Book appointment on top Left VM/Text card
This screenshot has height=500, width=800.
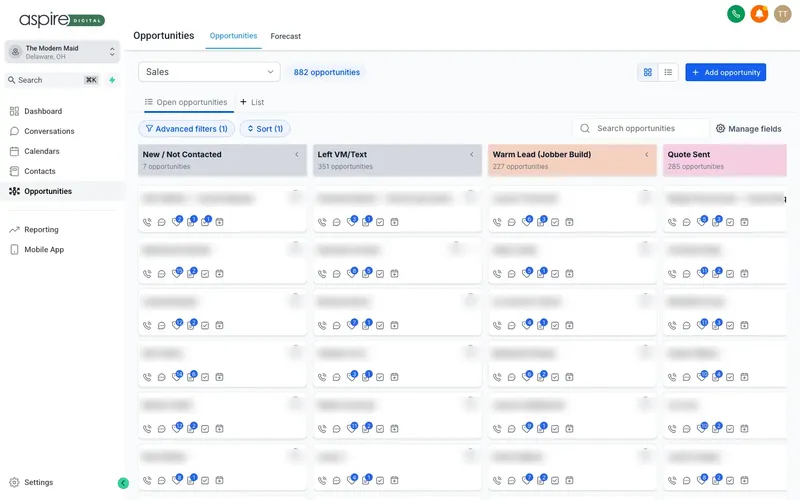point(394,222)
